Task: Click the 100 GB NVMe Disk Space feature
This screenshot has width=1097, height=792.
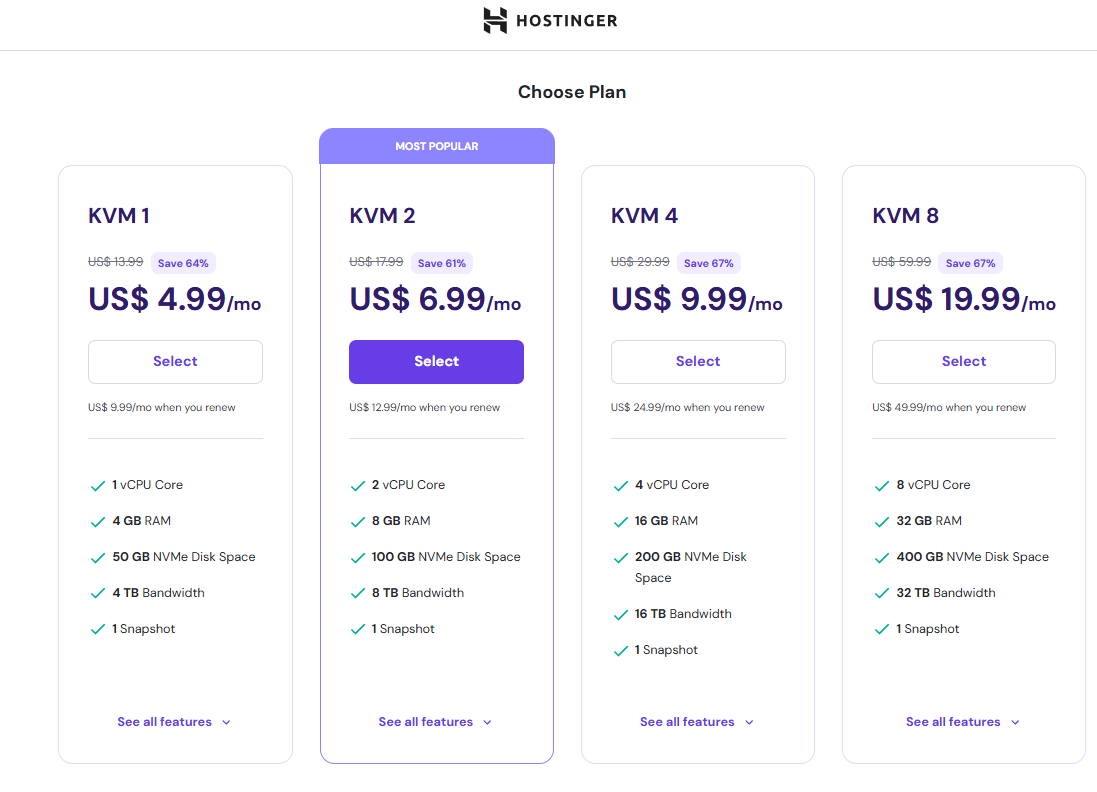Action: click(446, 557)
